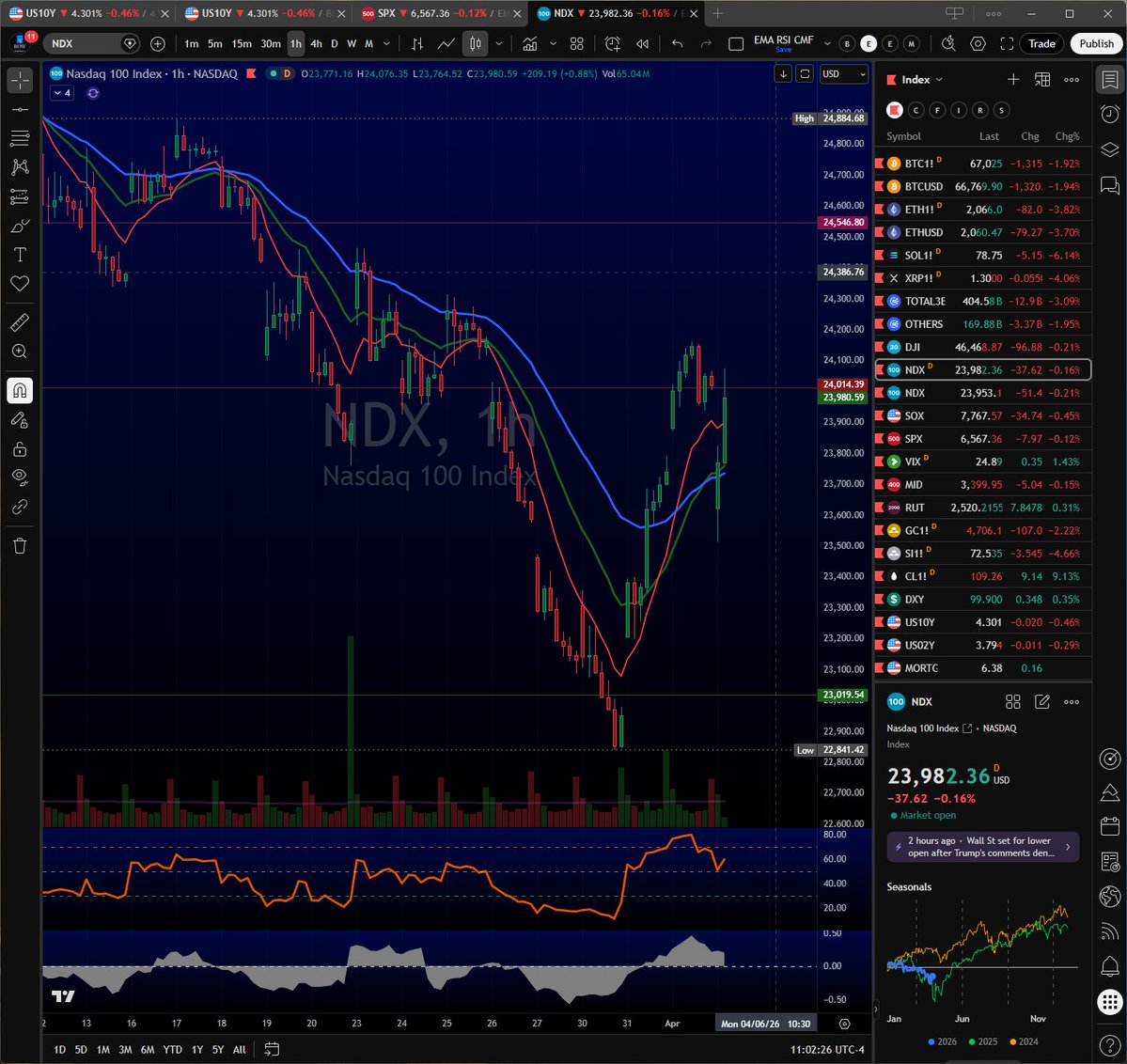The image size is (1127, 1064).
Task: Select the brush drawing tool
Action: (x=20, y=227)
